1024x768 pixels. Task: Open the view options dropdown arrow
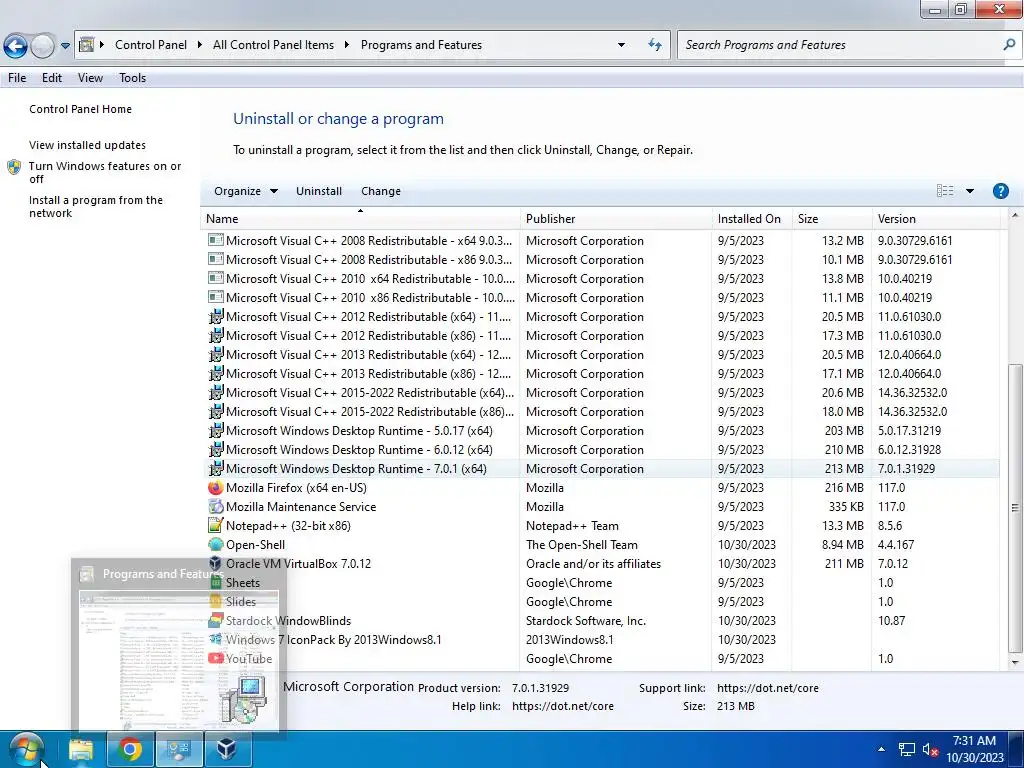point(970,191)
